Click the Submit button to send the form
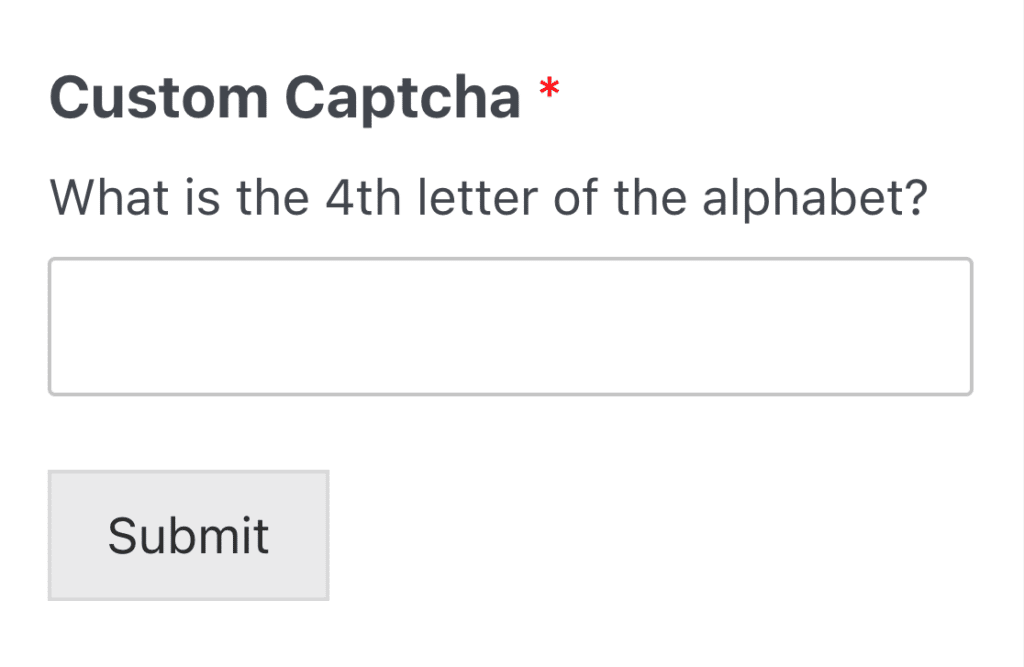The image size is (1024, 667). coord(188,535)
